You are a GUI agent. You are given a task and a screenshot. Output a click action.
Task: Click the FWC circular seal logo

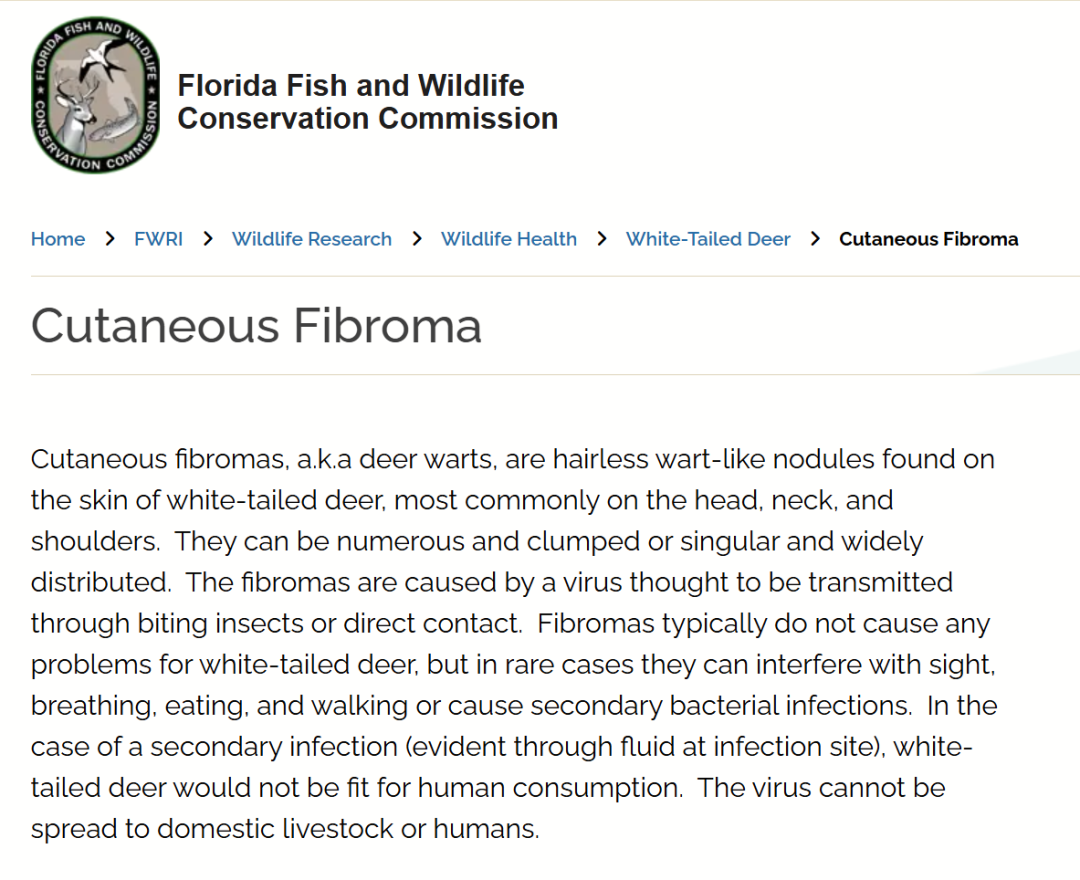[96, 95]
